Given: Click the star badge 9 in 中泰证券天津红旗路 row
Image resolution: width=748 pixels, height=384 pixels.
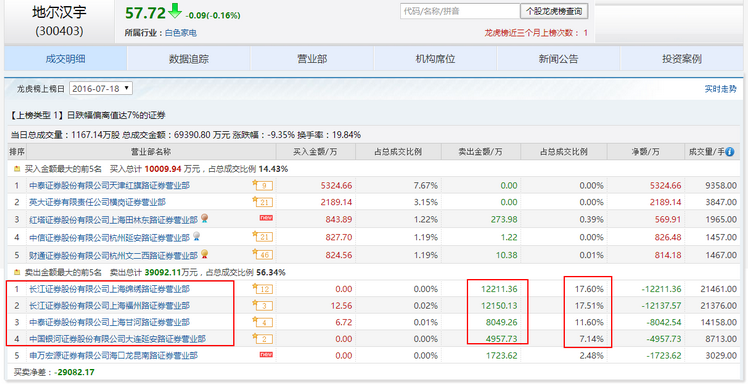Looking at the screenshot, I should click(262, 185).
